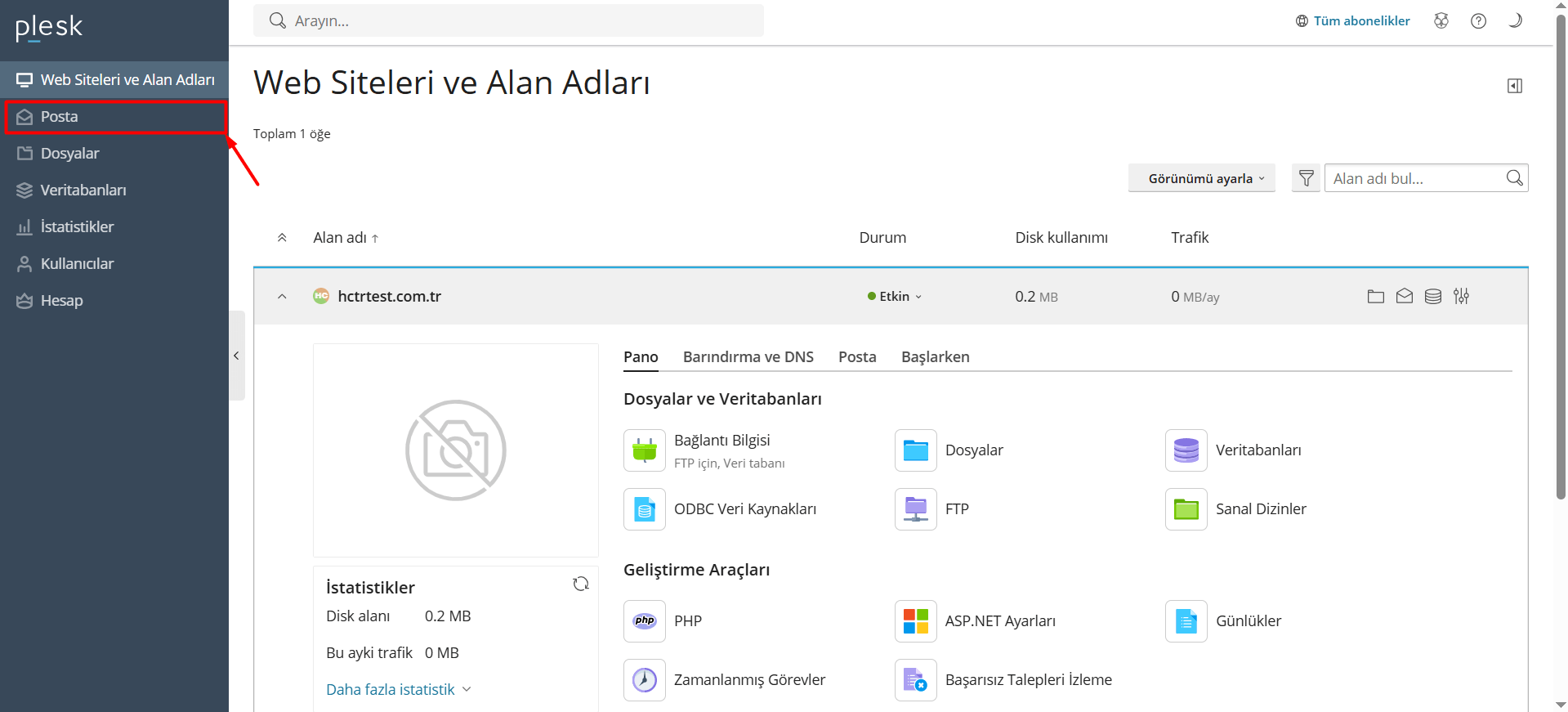The image size is (1568, 712).
Task: Open Bağlantı Bilgisi plug icon
Action: coord(645,450)
